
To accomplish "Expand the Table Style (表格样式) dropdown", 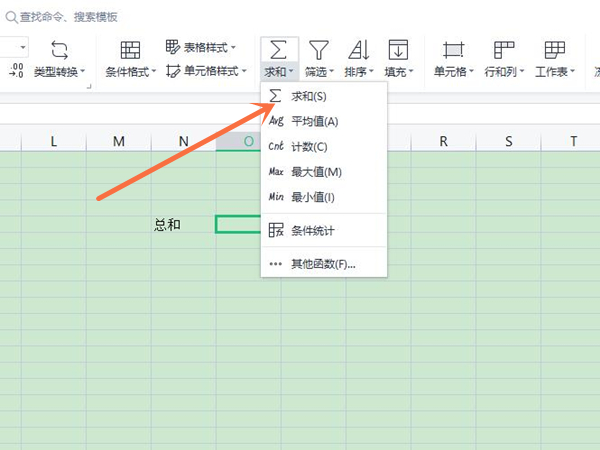I will click(209, 47).
